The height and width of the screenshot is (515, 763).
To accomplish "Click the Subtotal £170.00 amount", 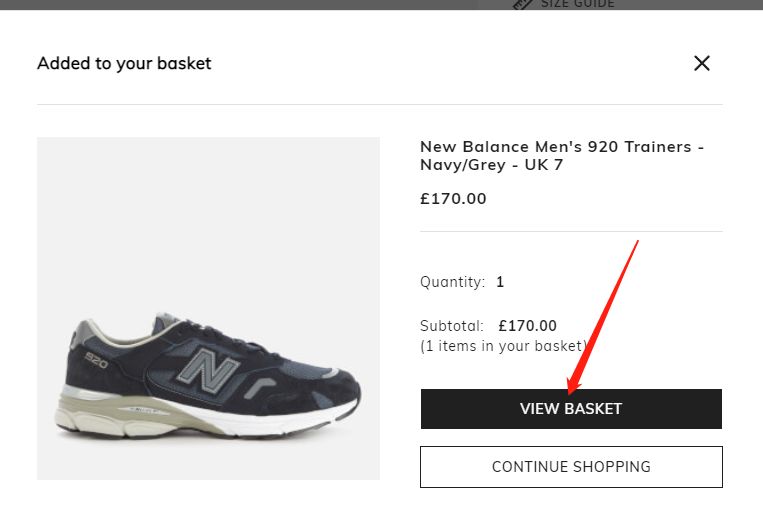I will [x=527, y=326].
